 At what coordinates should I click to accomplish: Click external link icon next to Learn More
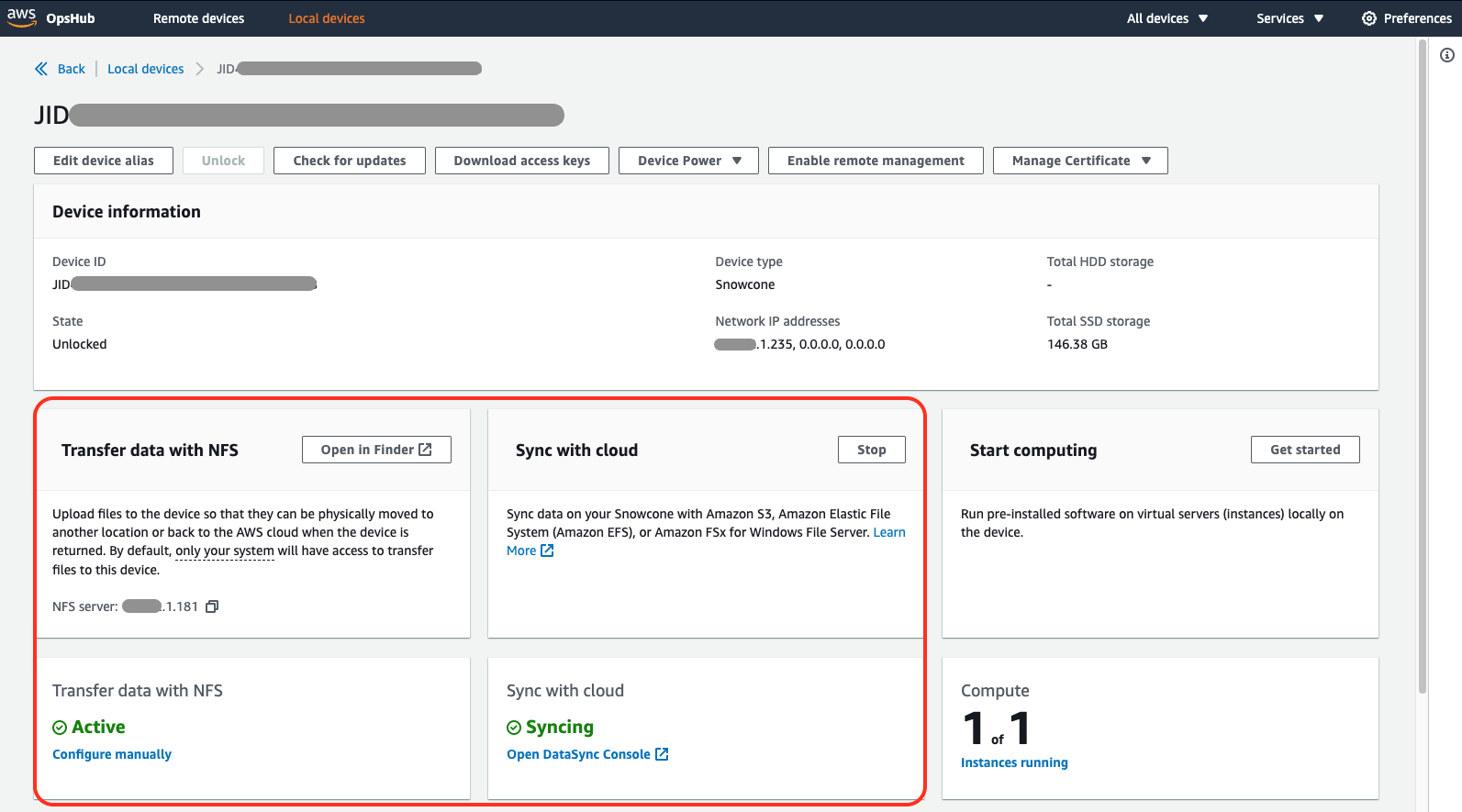pos(547,551)
